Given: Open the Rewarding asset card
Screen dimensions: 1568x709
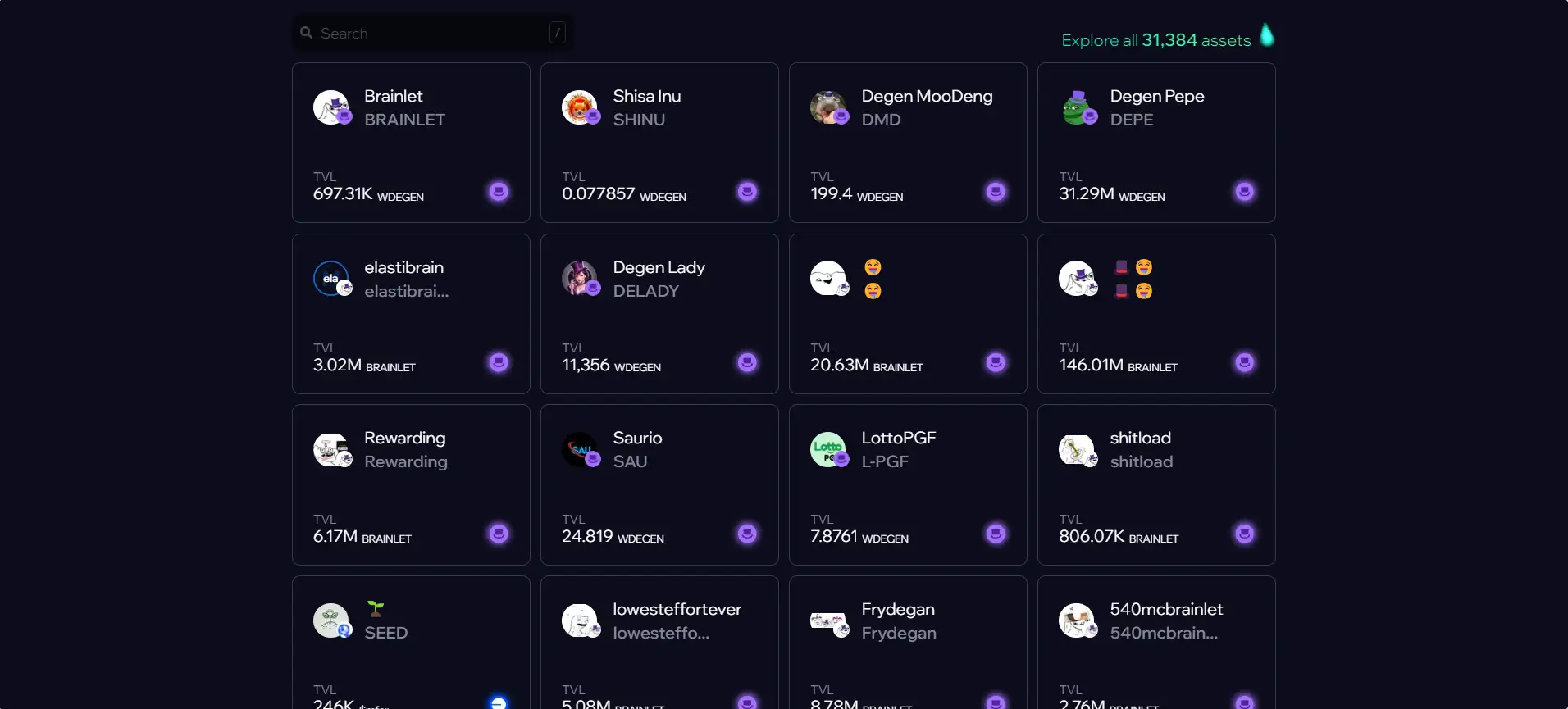Looking at the screenshot, I should pos(411,484).
